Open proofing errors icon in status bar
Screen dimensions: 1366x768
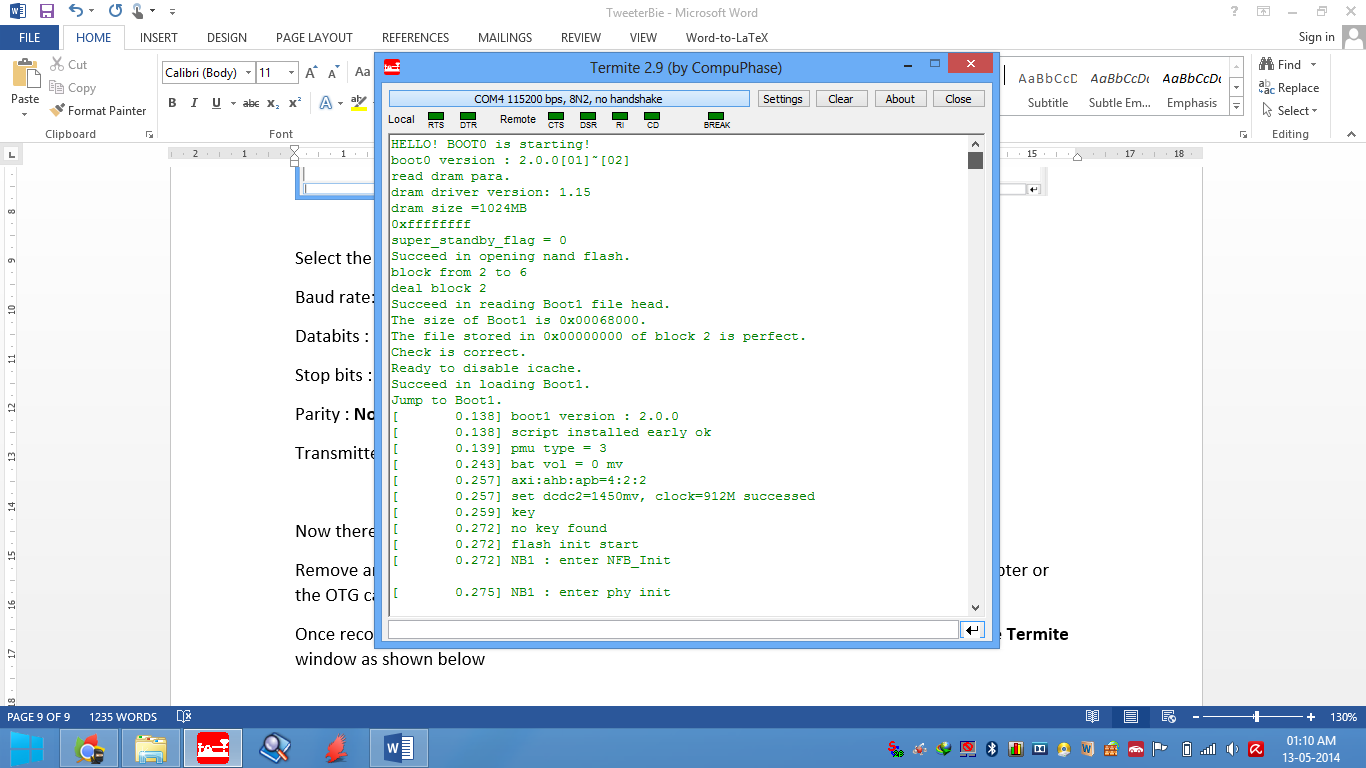[x=184, y=717]
